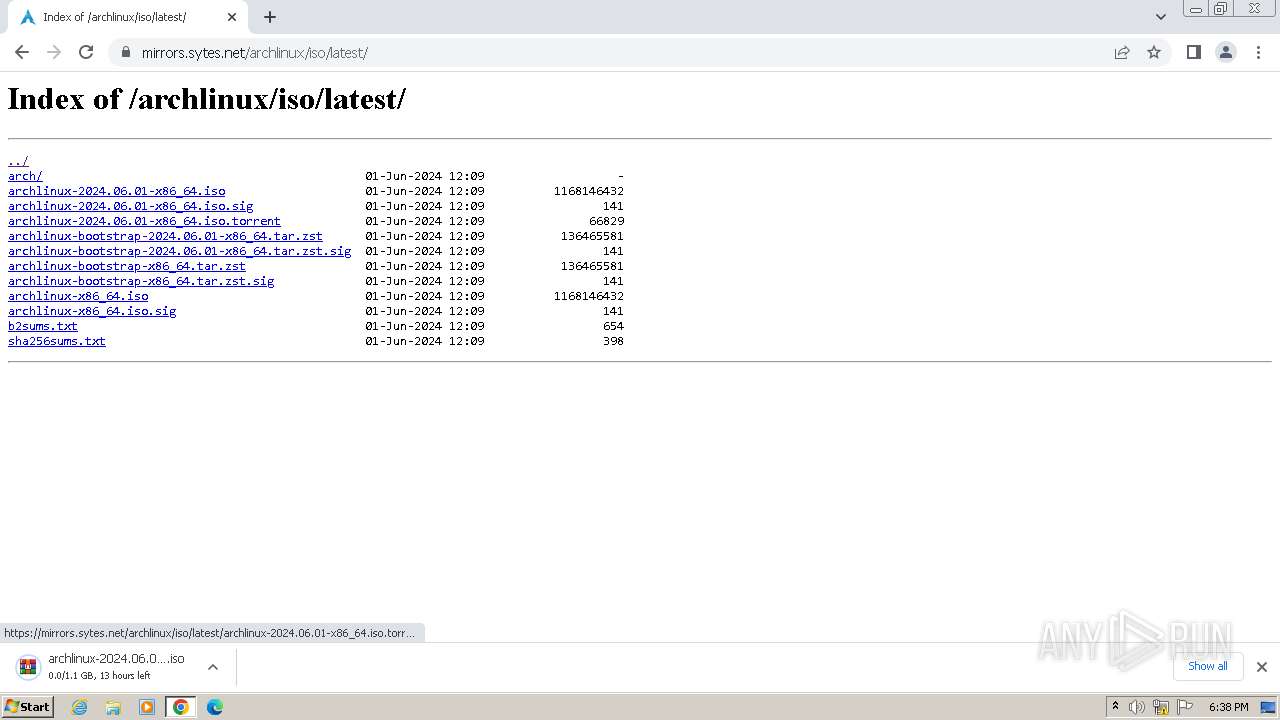
Task: Open sha256sums.txt file link
Action: pos(57,341)
